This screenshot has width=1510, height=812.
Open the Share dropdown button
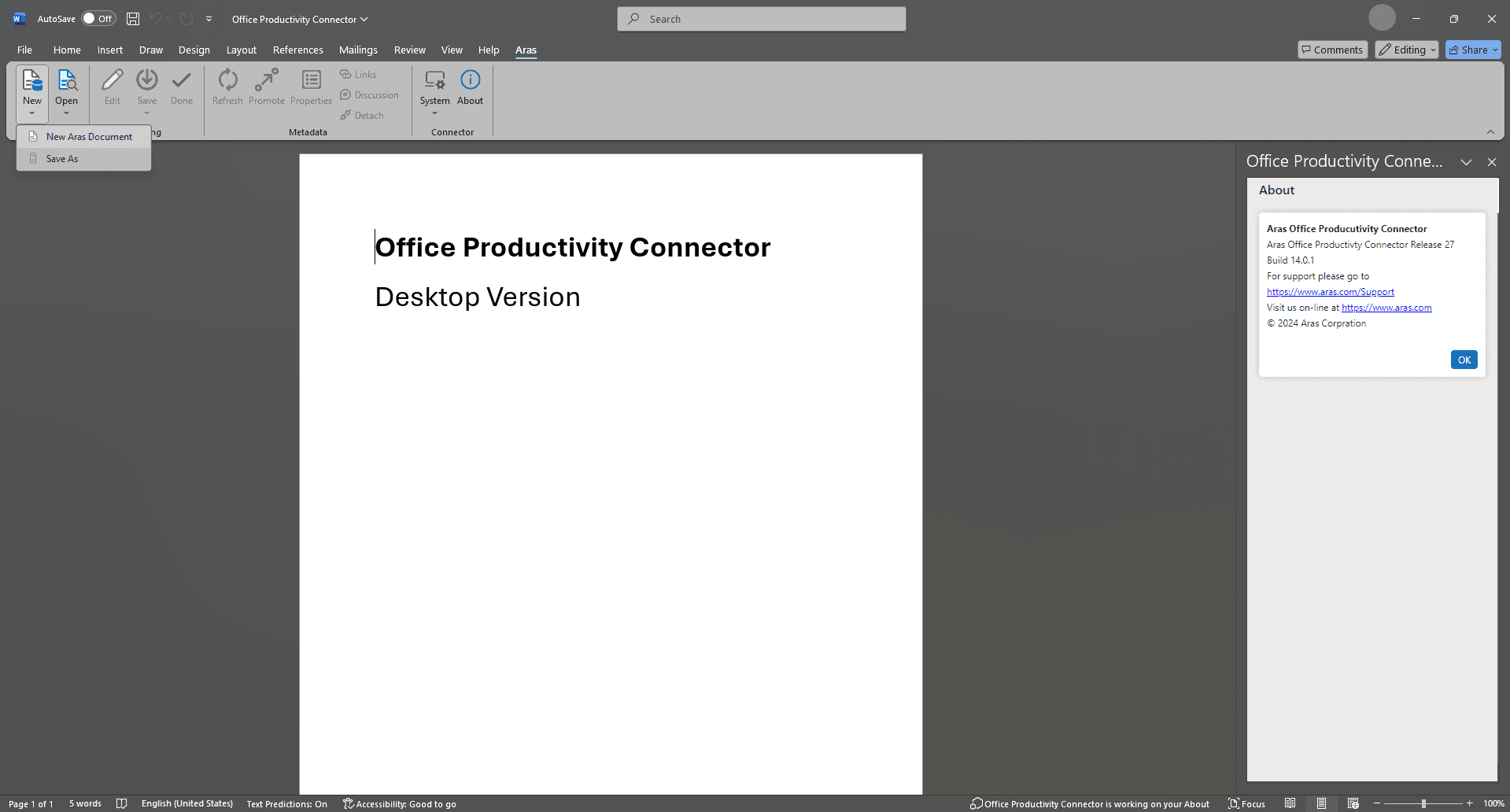tap(1473, 50)
